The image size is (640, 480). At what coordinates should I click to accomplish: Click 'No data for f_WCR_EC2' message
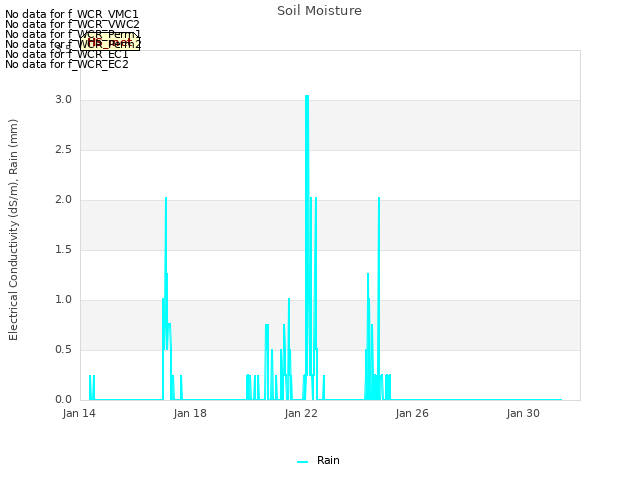click(67, 64)
